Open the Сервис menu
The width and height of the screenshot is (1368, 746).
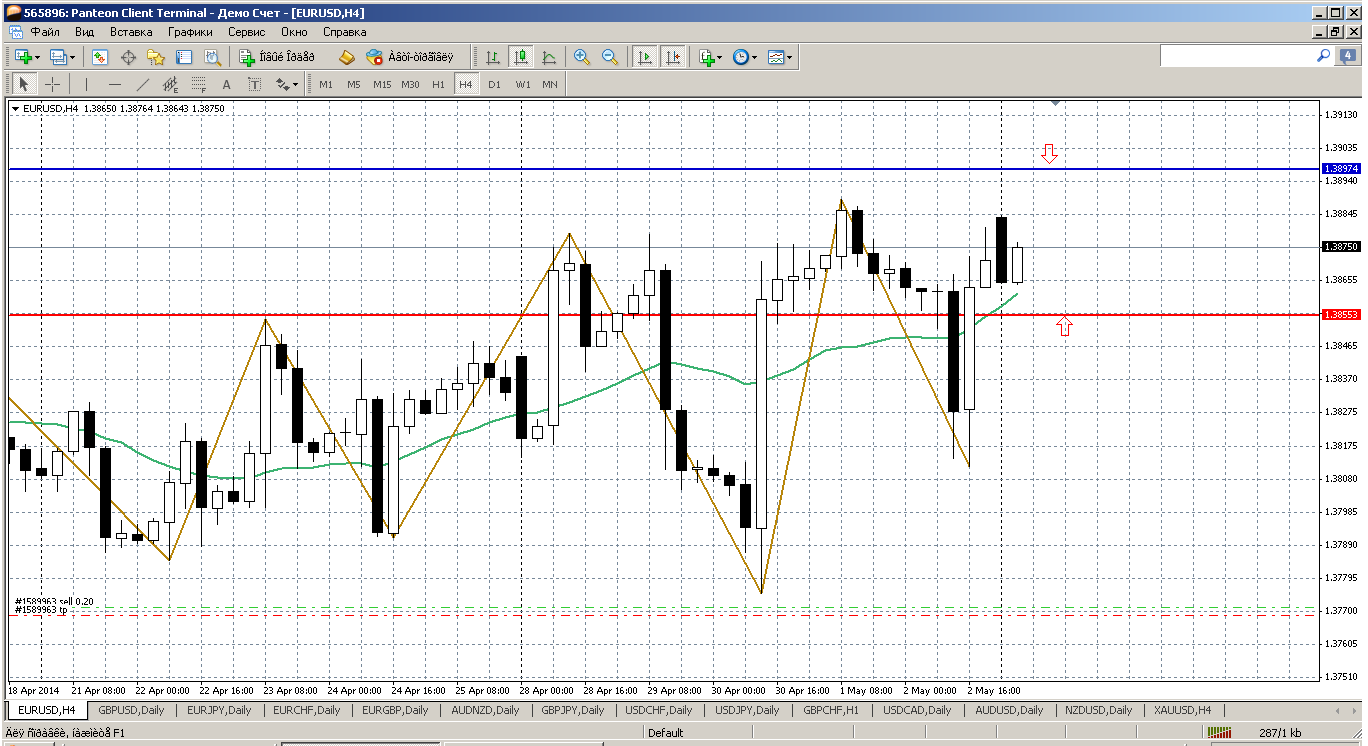(x=246, y=32)
